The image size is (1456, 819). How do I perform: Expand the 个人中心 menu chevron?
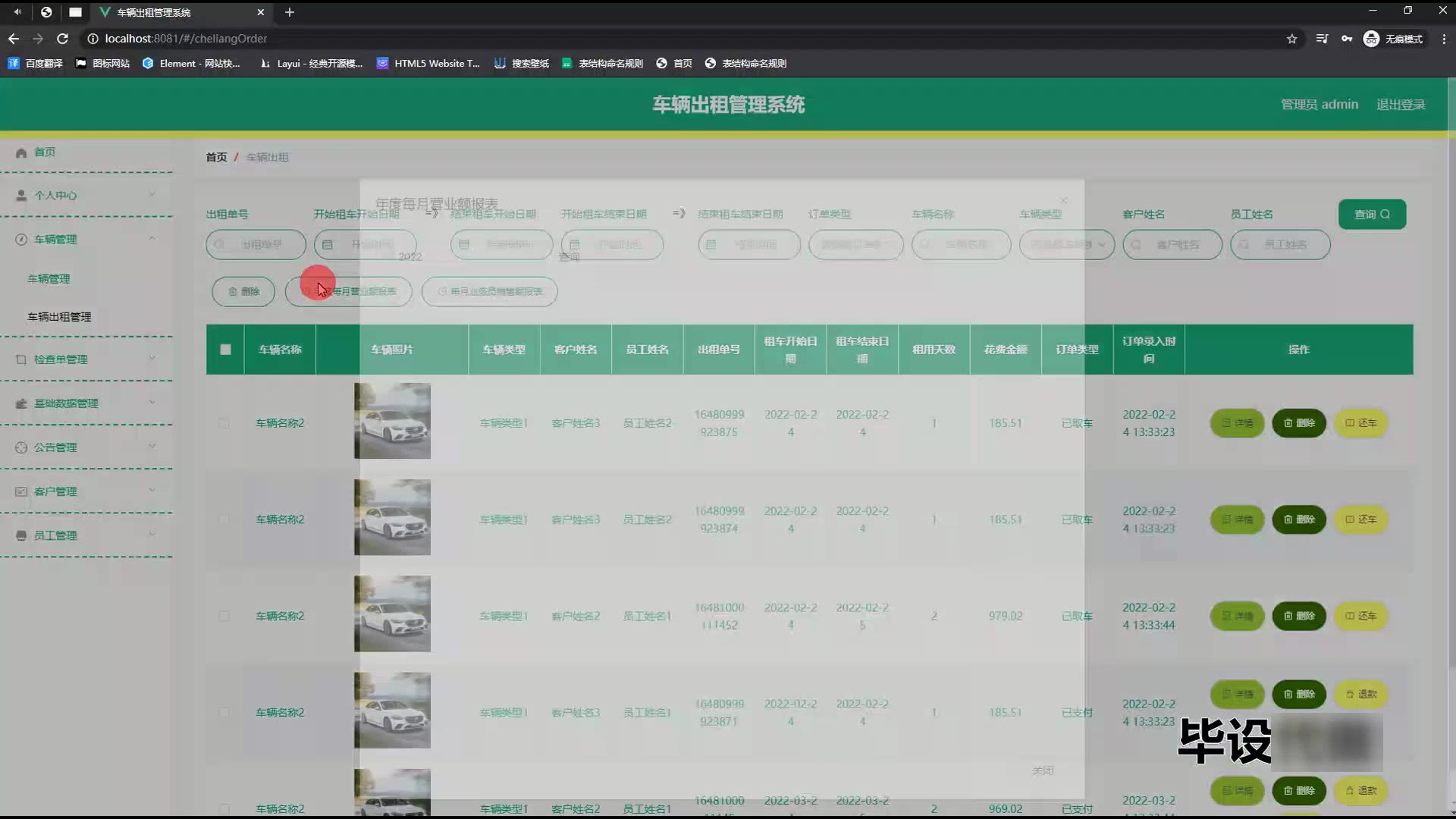(x=152, y=195)
